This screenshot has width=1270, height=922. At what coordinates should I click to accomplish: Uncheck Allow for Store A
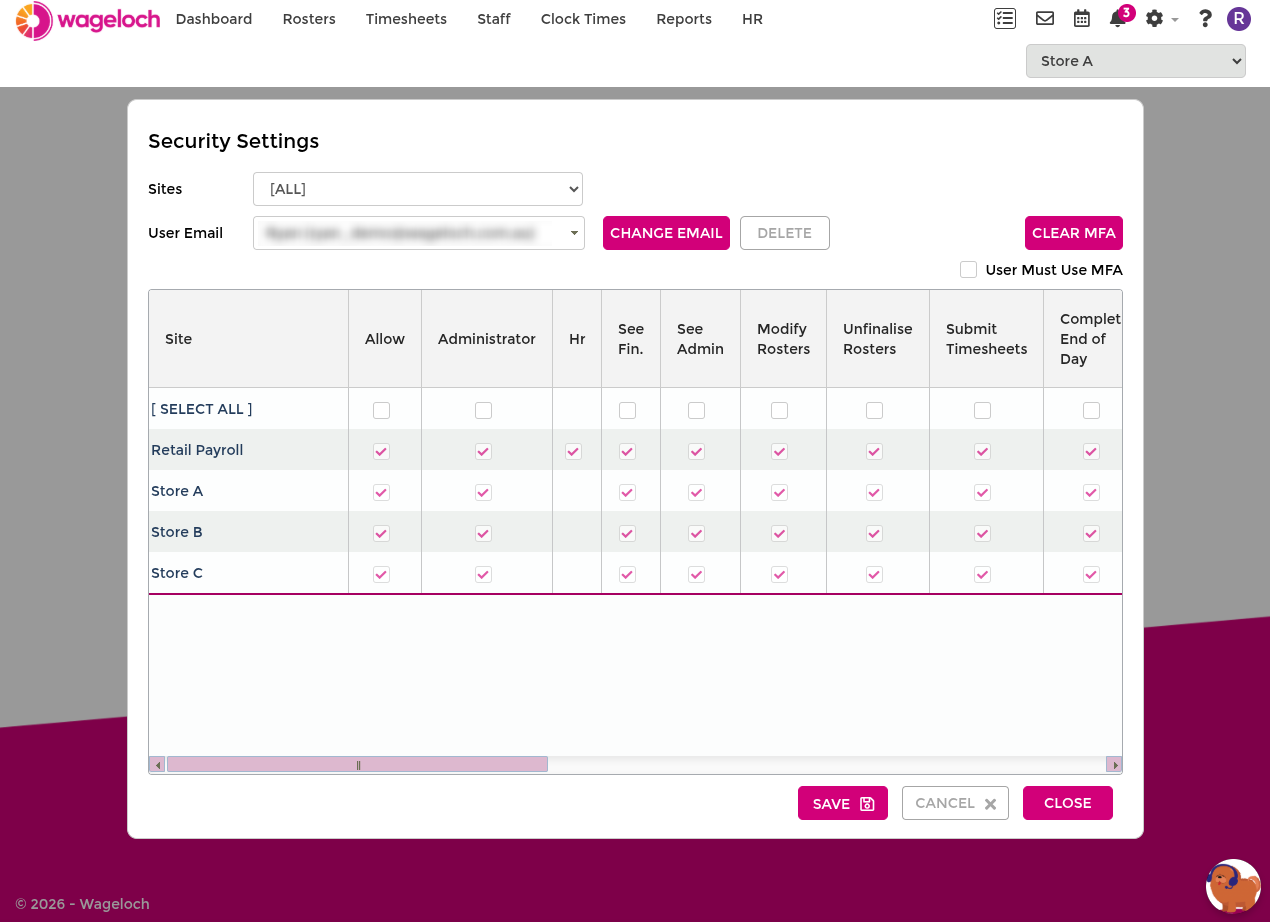(381, 492)
